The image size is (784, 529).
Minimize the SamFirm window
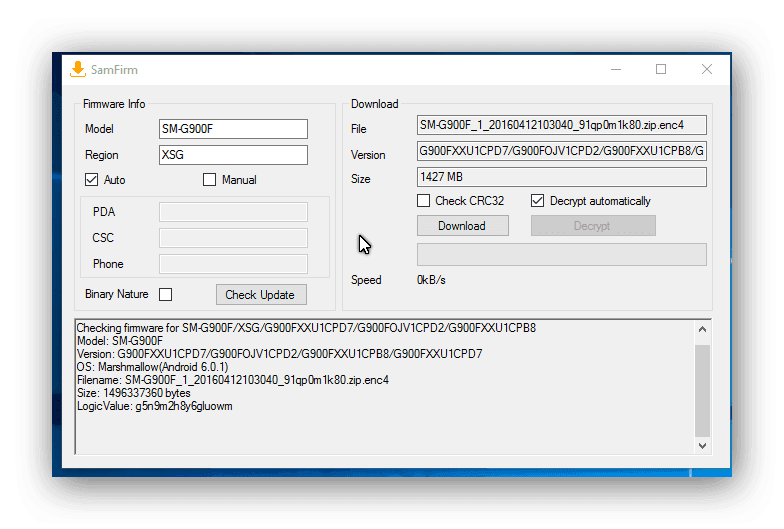pyautogui.click(x=616, y=70)
